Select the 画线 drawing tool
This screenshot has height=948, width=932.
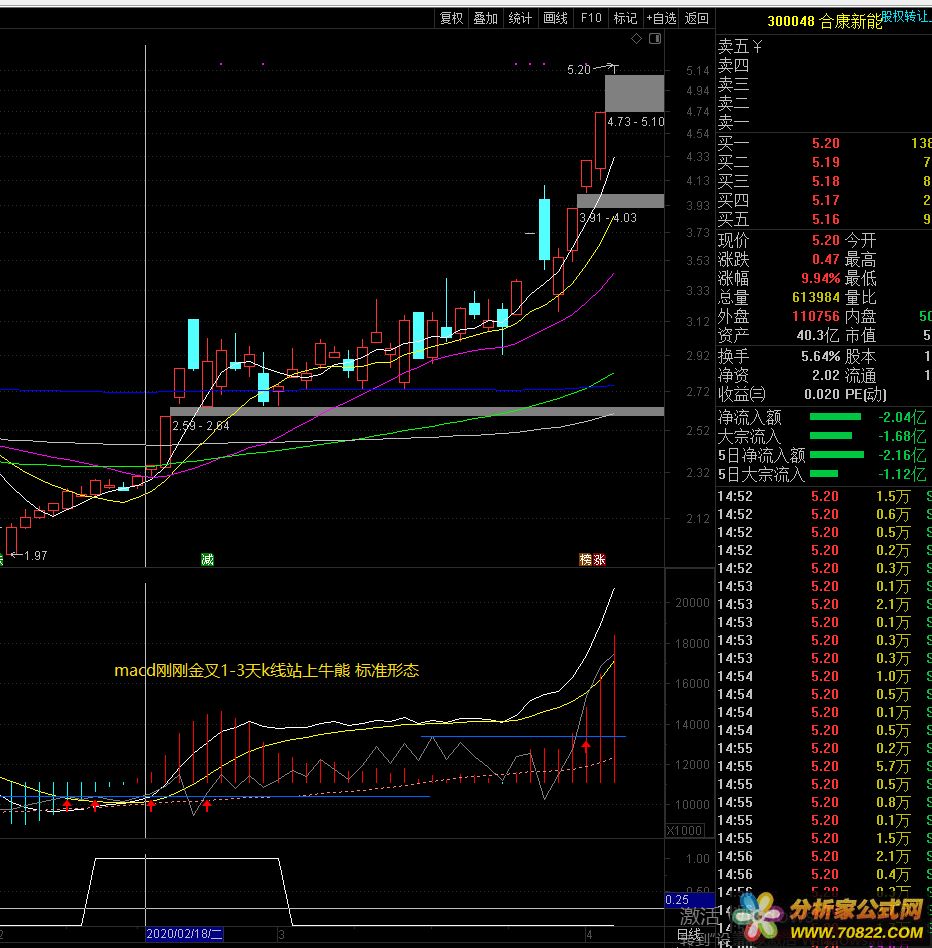pos(555,18)
